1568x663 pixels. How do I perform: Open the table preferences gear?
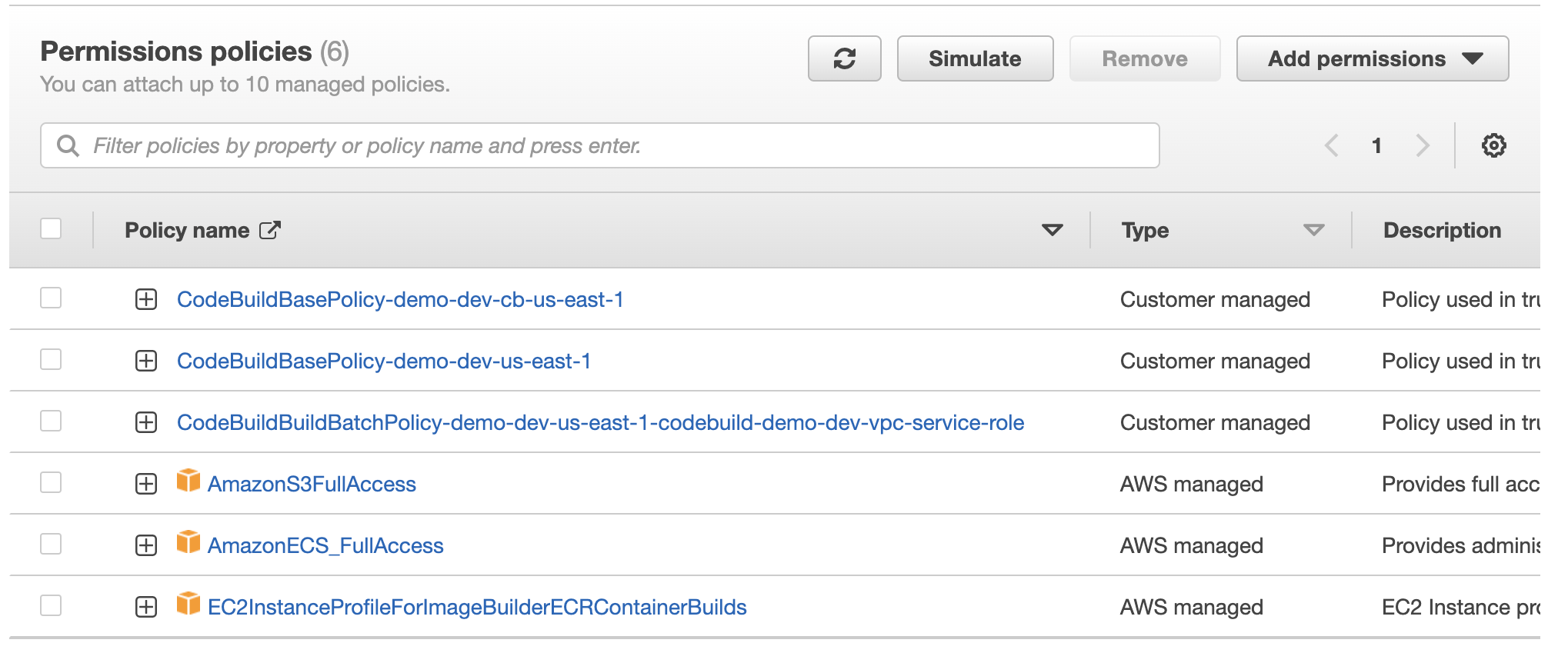click(1493, 145)
